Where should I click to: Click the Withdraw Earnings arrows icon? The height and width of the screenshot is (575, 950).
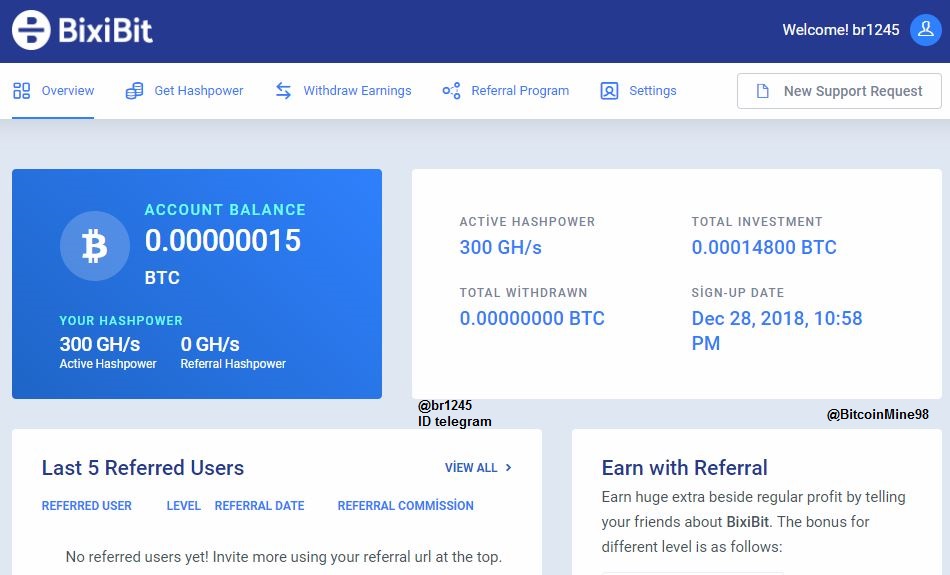284,91
